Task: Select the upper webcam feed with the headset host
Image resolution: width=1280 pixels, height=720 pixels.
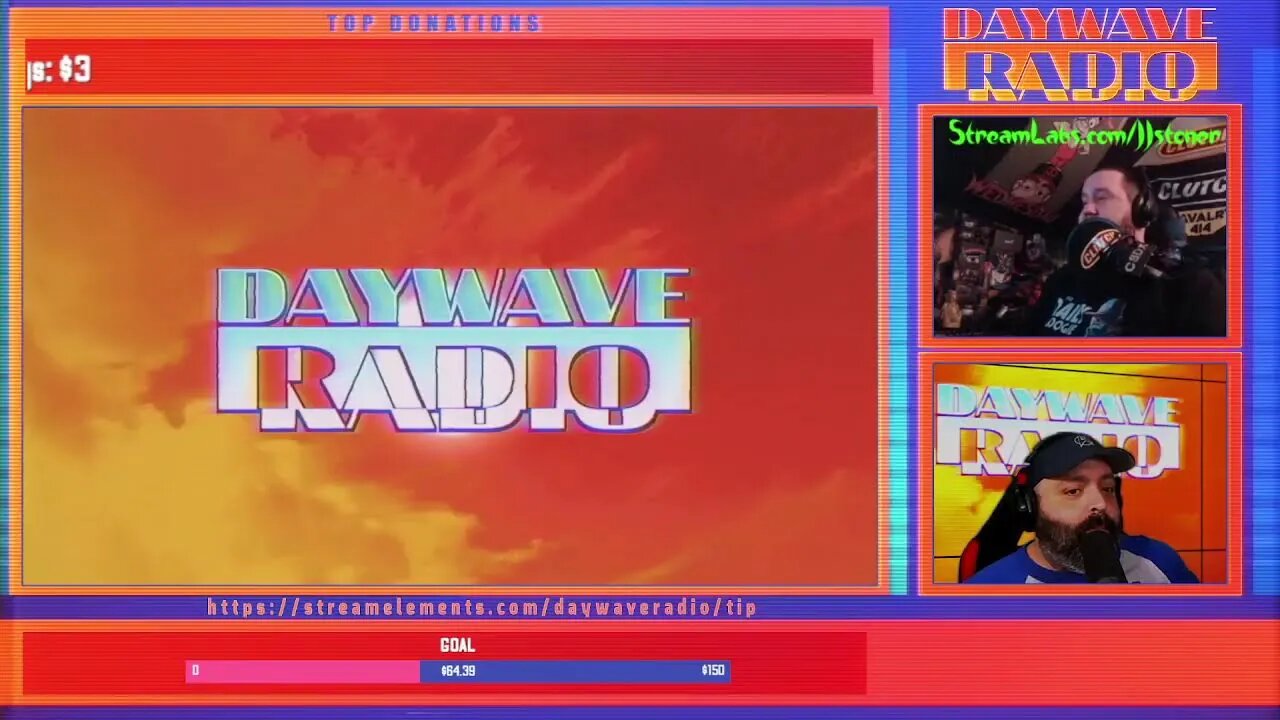Action: [x=1080, y=227]
